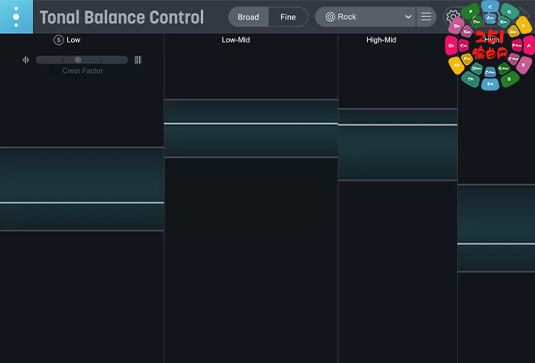The height and width of the screenshot is (363, 535).
Task: Click the Low-Mid band label
Action: pos(236,40)
